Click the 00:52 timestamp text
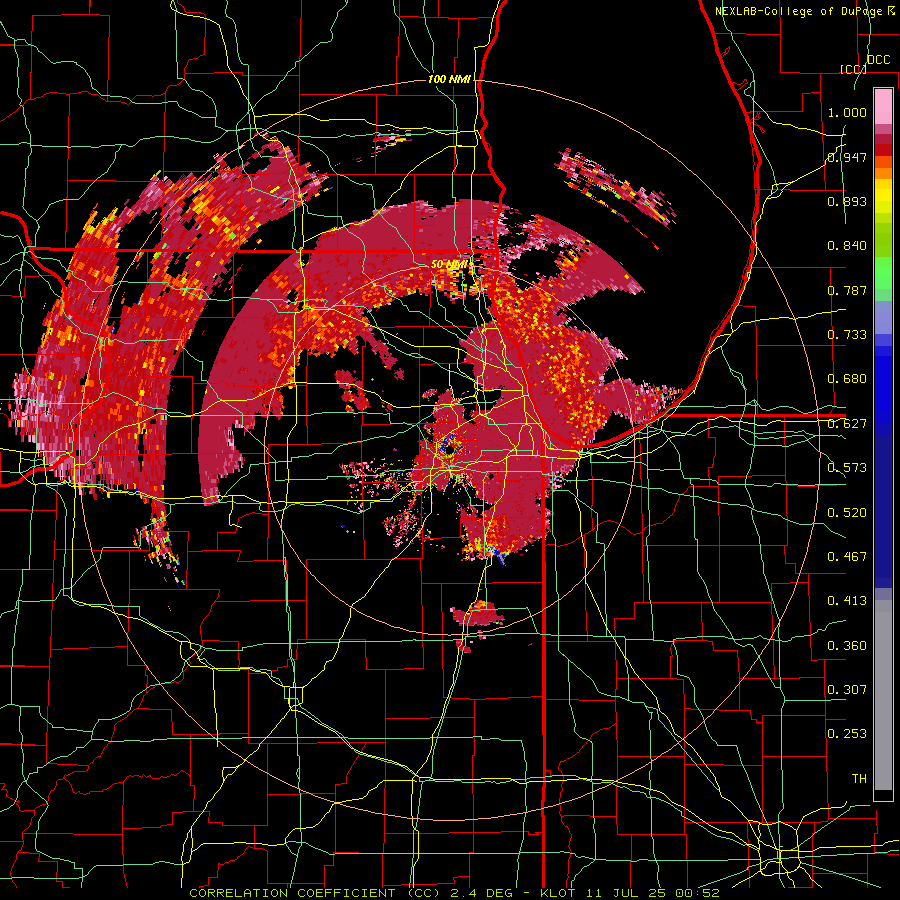Viewport: 900px width, 900px height. [x=697, y=893]
